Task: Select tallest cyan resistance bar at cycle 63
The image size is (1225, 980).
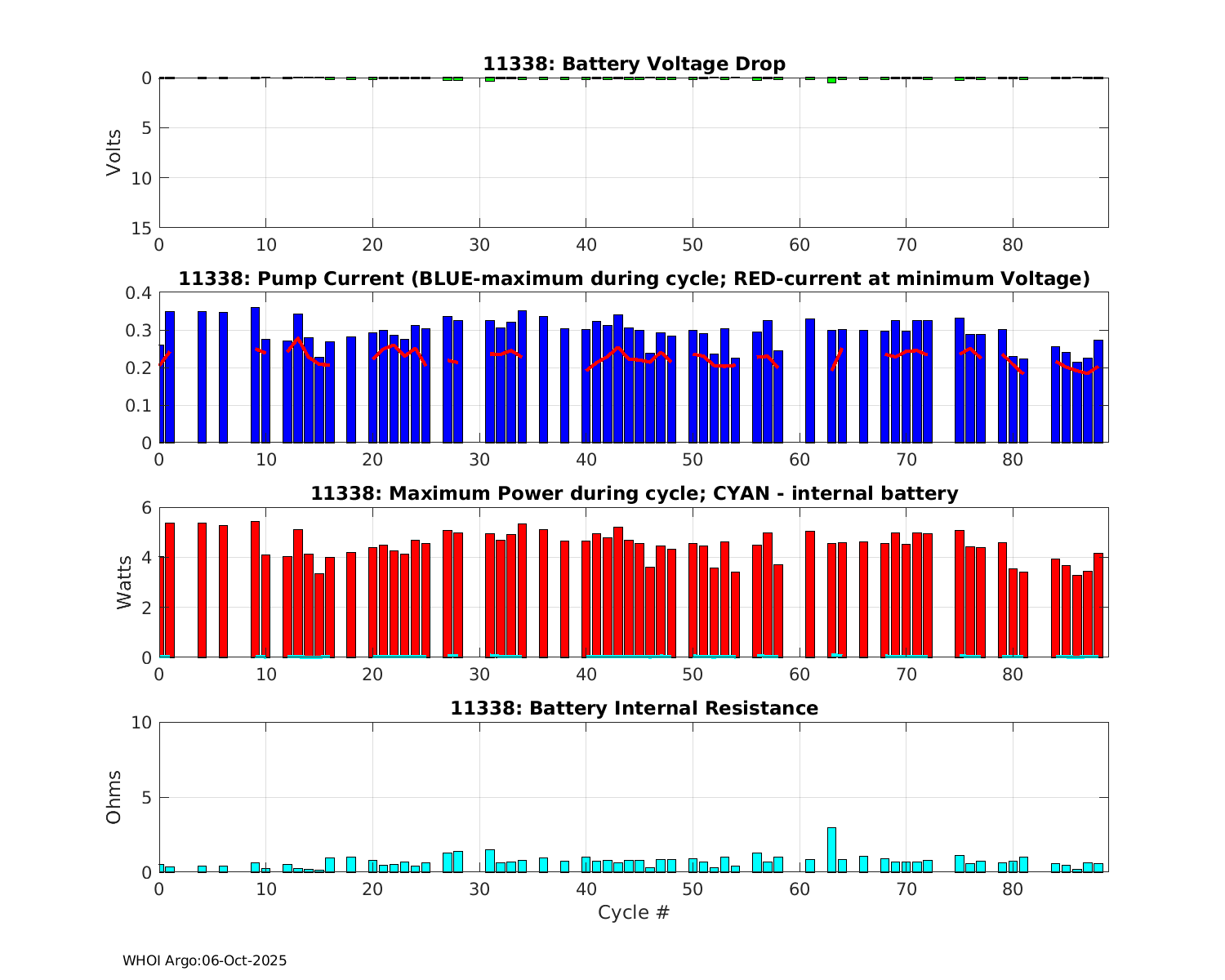Action: coord(831,850)
